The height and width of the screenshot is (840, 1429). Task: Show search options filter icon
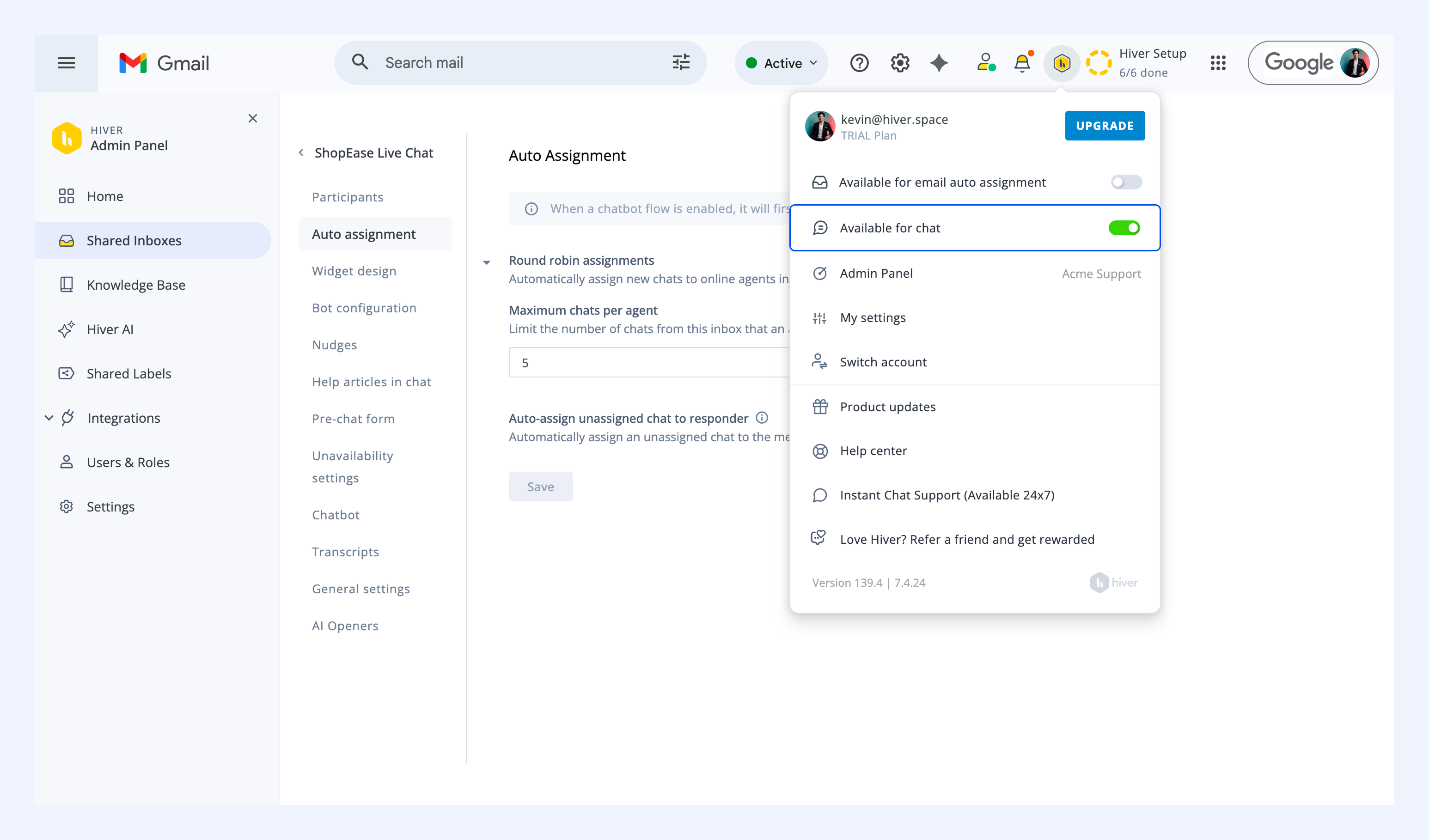tap(681, 62)
